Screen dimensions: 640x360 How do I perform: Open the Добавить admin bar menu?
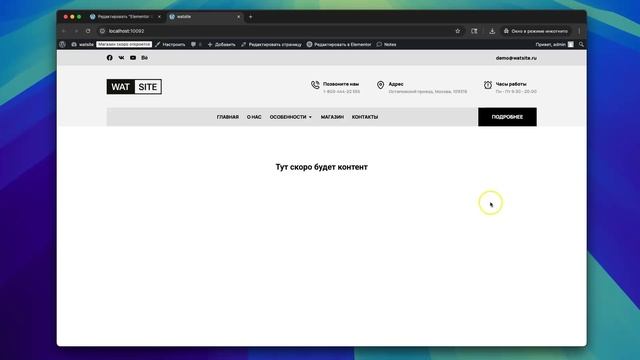222,44
